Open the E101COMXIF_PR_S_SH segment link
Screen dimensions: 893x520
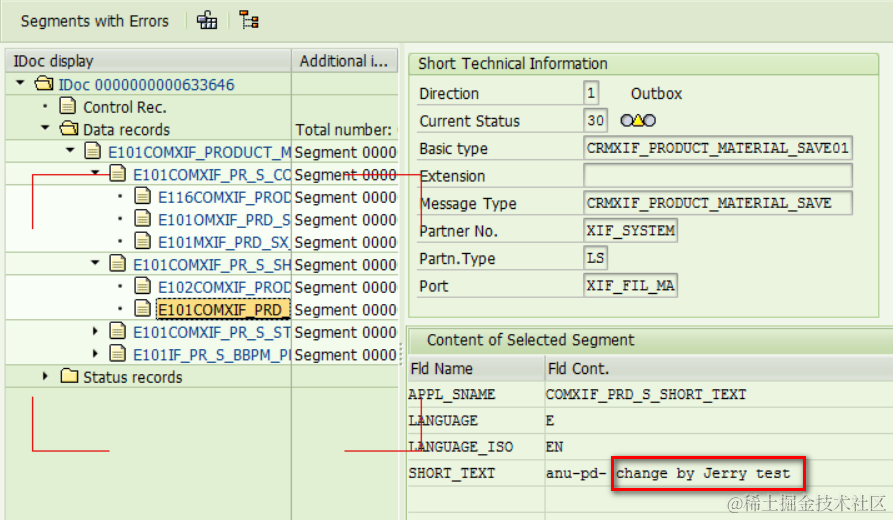tap(211, 265)
